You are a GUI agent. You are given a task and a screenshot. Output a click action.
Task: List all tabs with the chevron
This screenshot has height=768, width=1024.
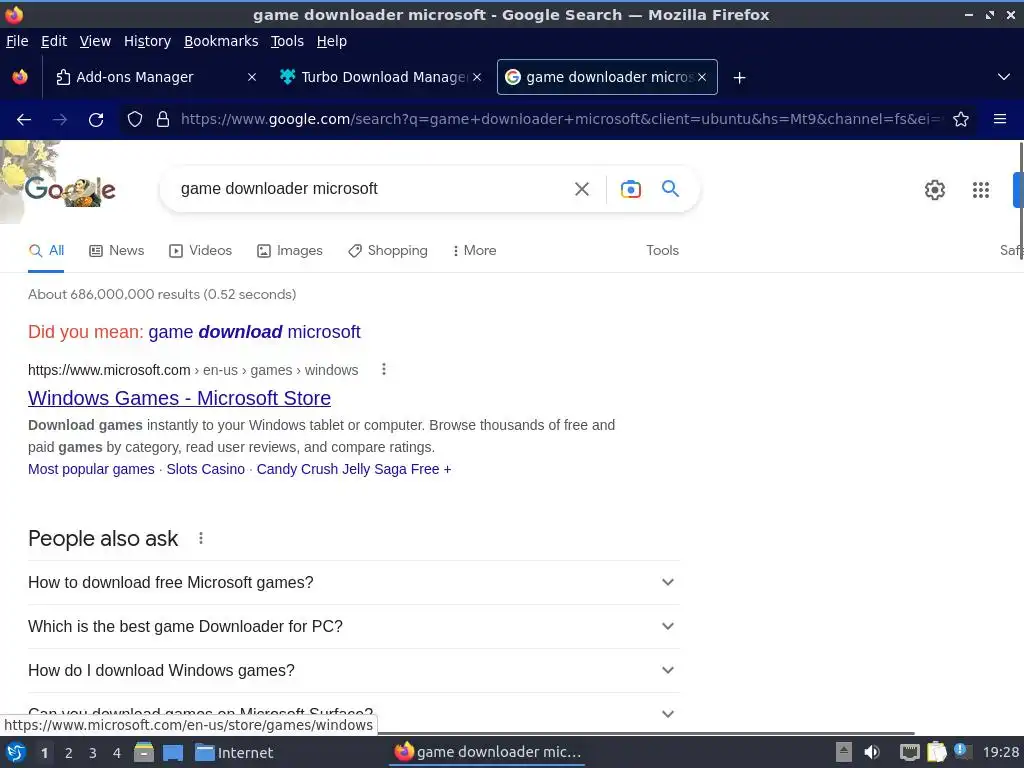coord(1004,77)
